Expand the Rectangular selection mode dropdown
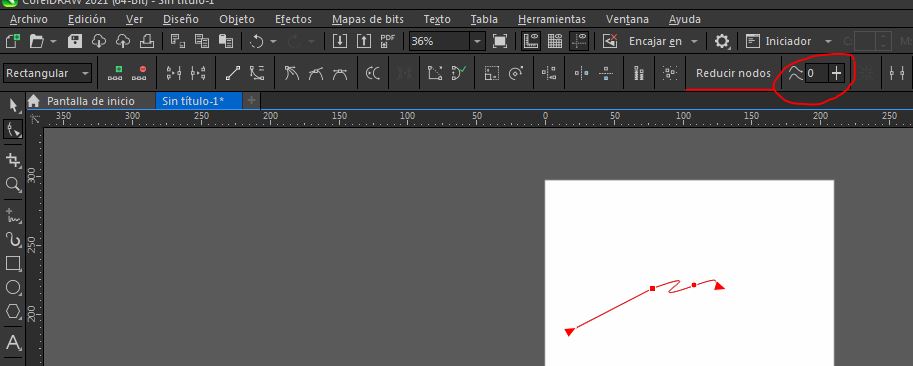This screenshot has height=366, width=913. point(86,73)
